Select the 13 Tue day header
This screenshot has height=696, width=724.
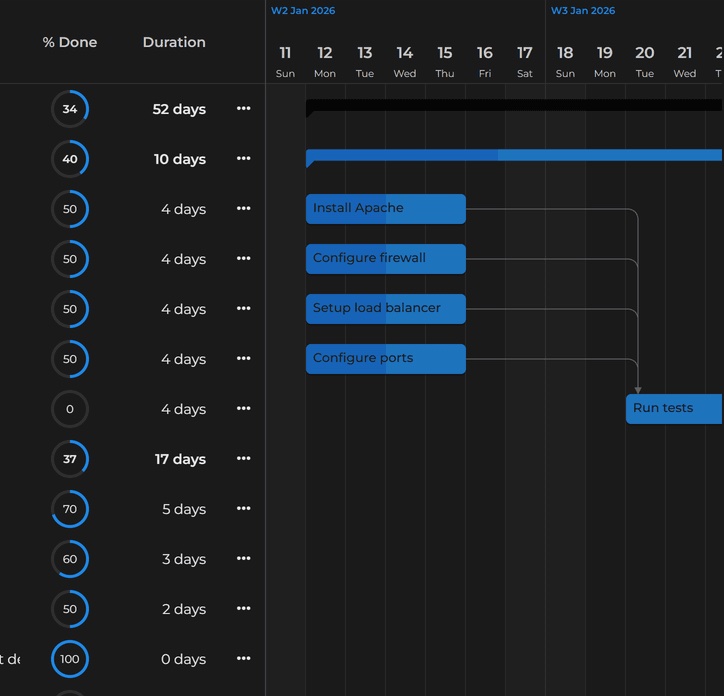pyautogui.click(x=365, y=62)
